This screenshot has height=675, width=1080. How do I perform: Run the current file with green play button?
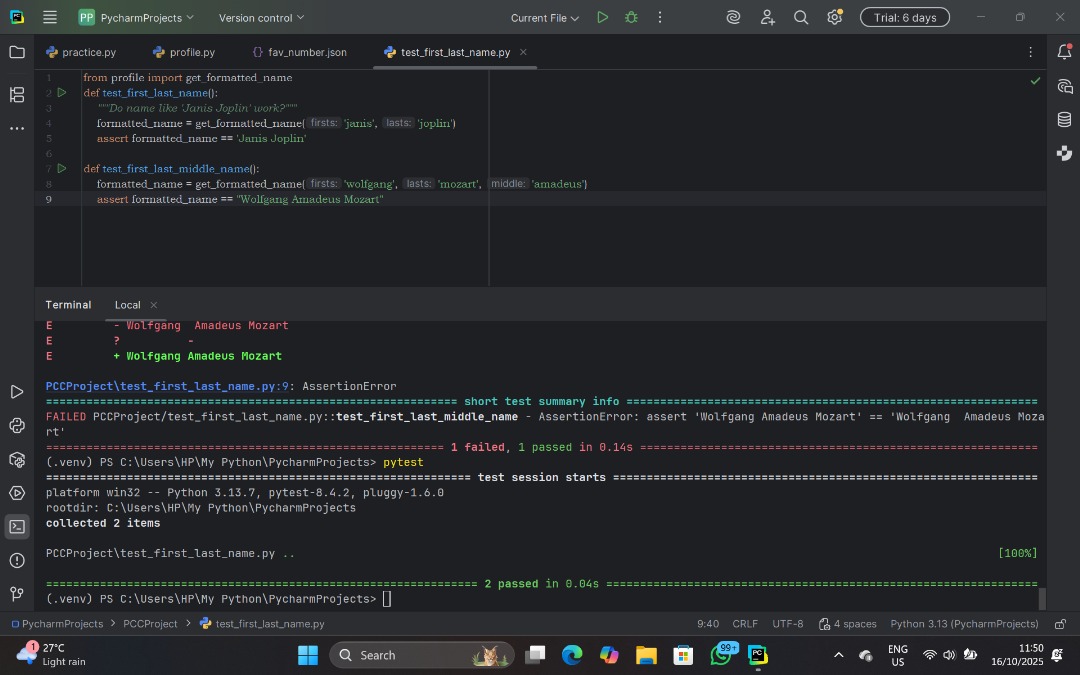(x=603, y=17)
